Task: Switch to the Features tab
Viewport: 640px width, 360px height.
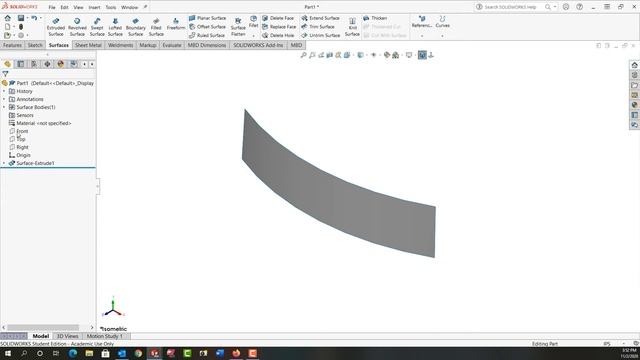Action: (x=12, y=45)
